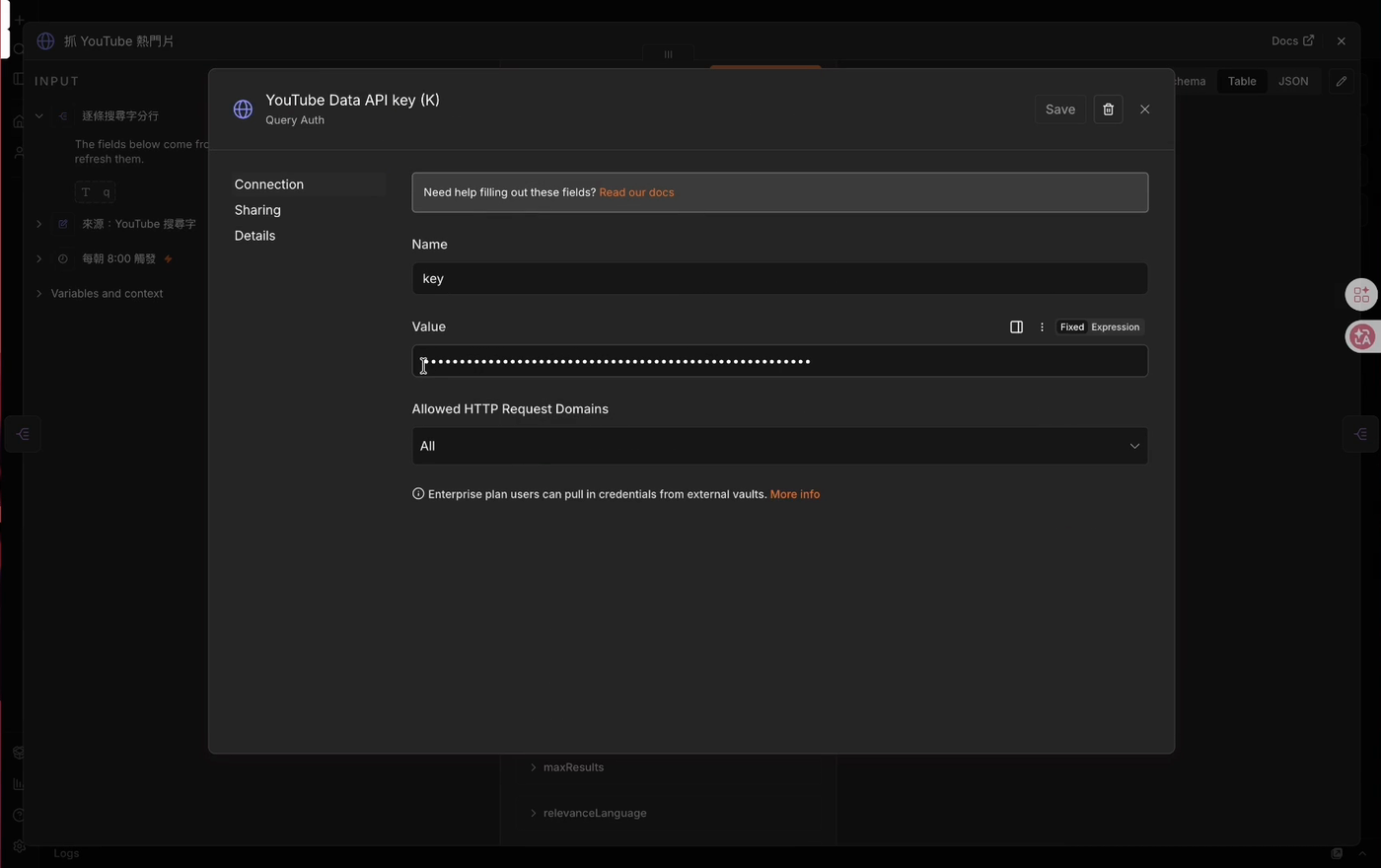1381x868 pixels.
Task: Close the 抓 YouTube 熱門片 node panel
Action: [1341, 40]
